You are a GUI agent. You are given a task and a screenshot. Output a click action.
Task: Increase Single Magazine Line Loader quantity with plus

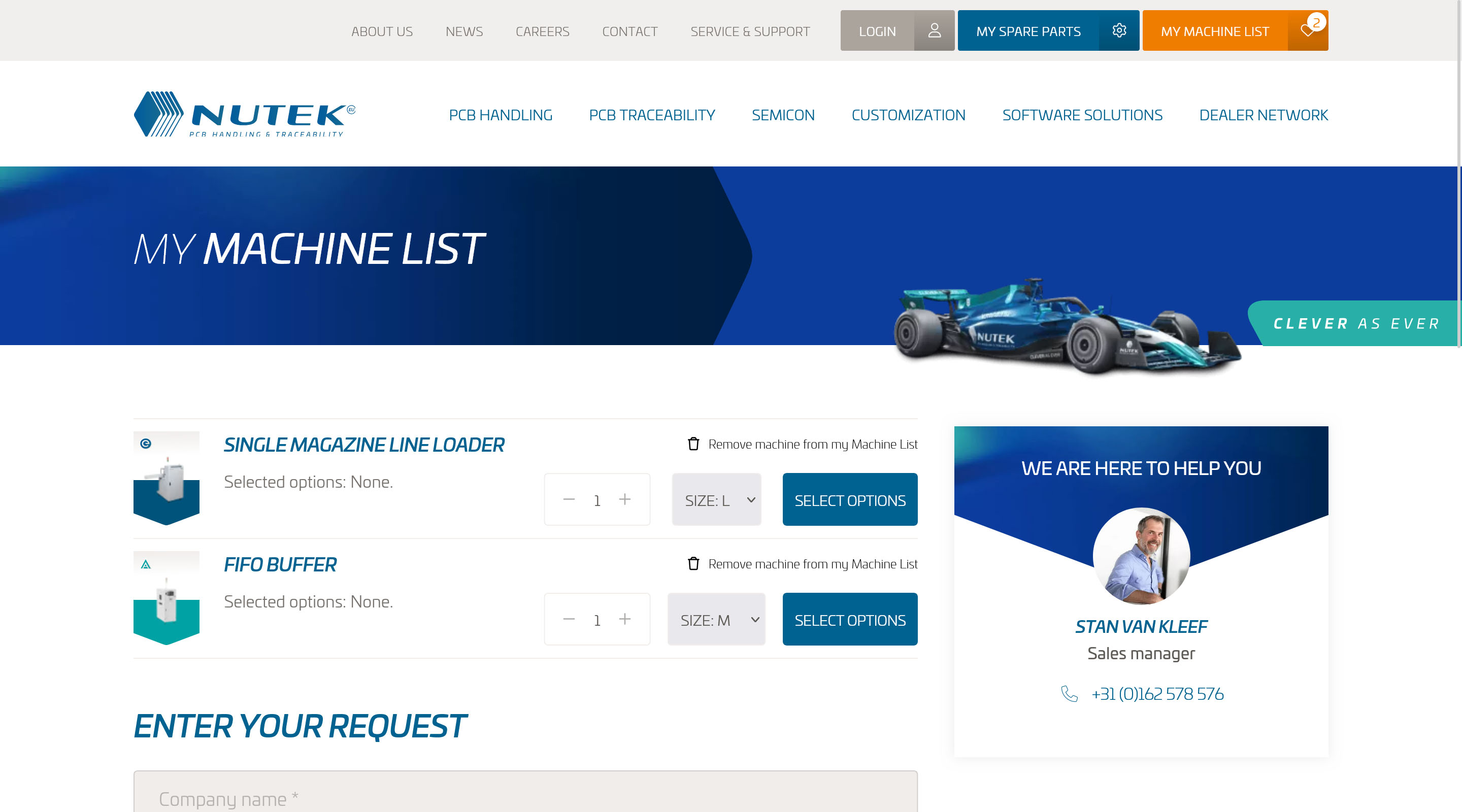pyautogui.click(x=624, y=499)
